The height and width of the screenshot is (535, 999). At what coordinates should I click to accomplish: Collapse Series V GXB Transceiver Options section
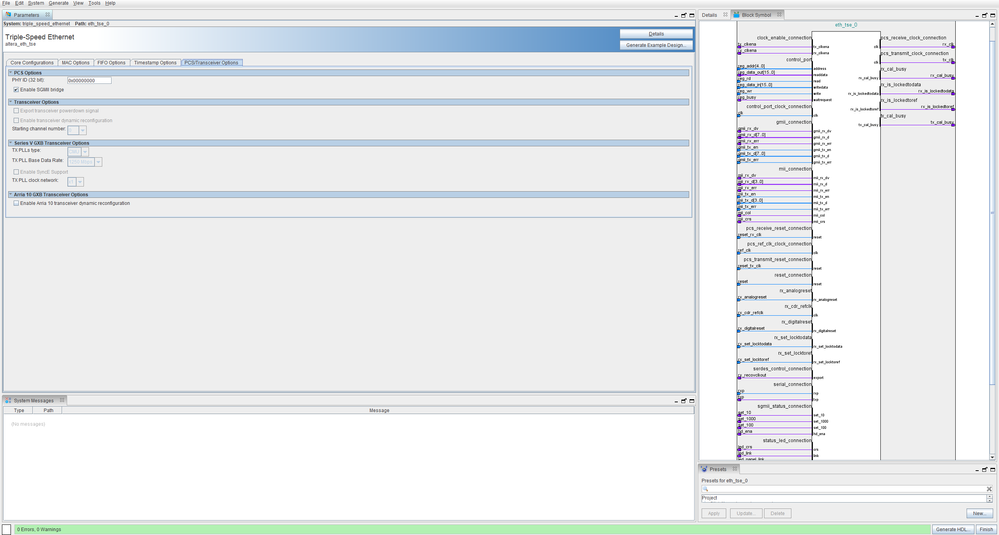tap(10, 143)
